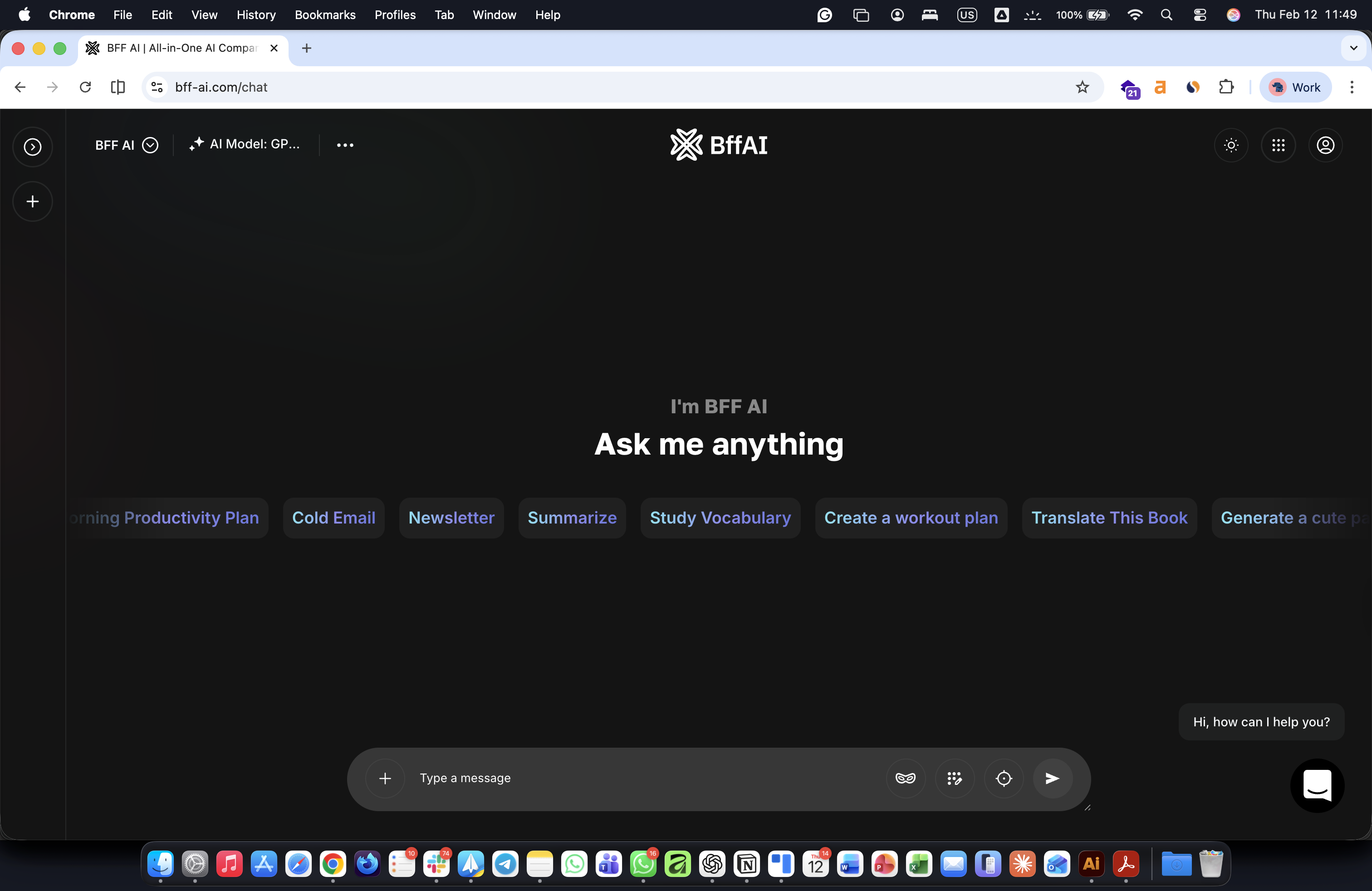This screenshot has width=1372, height=891.
Task: Click the plus attachment icon in message bar
Action: [x=384, y=778]
